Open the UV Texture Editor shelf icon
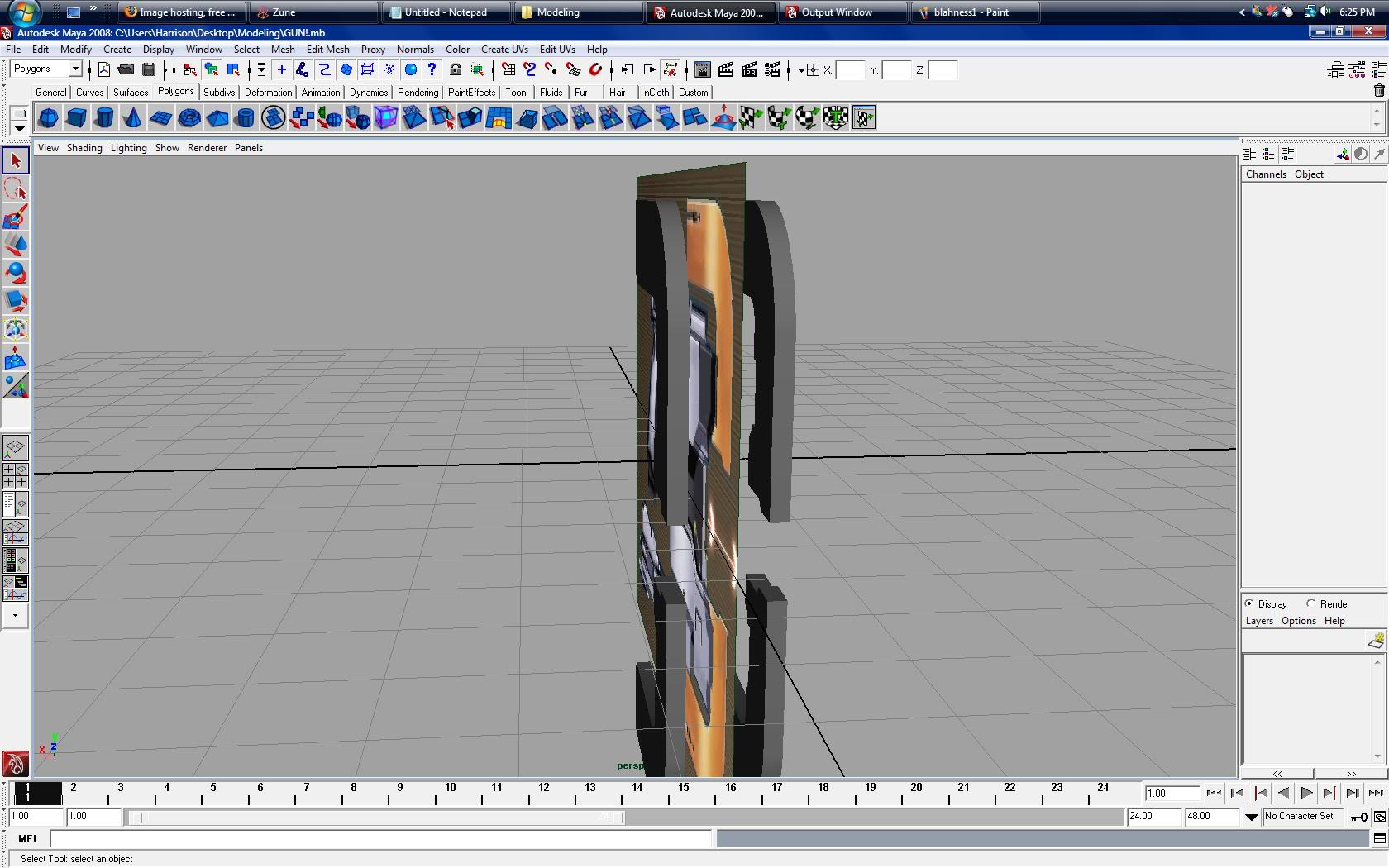Image resolution: width=1389 pixels, height=868 pixels. pos(863,118)
